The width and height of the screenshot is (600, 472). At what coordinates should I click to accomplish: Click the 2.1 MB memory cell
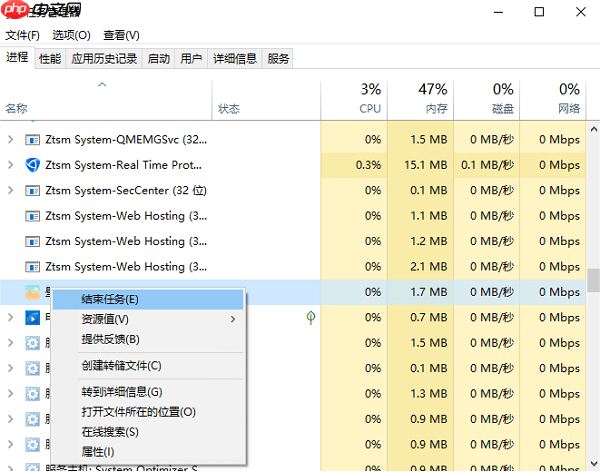click(x=421, y=267)
